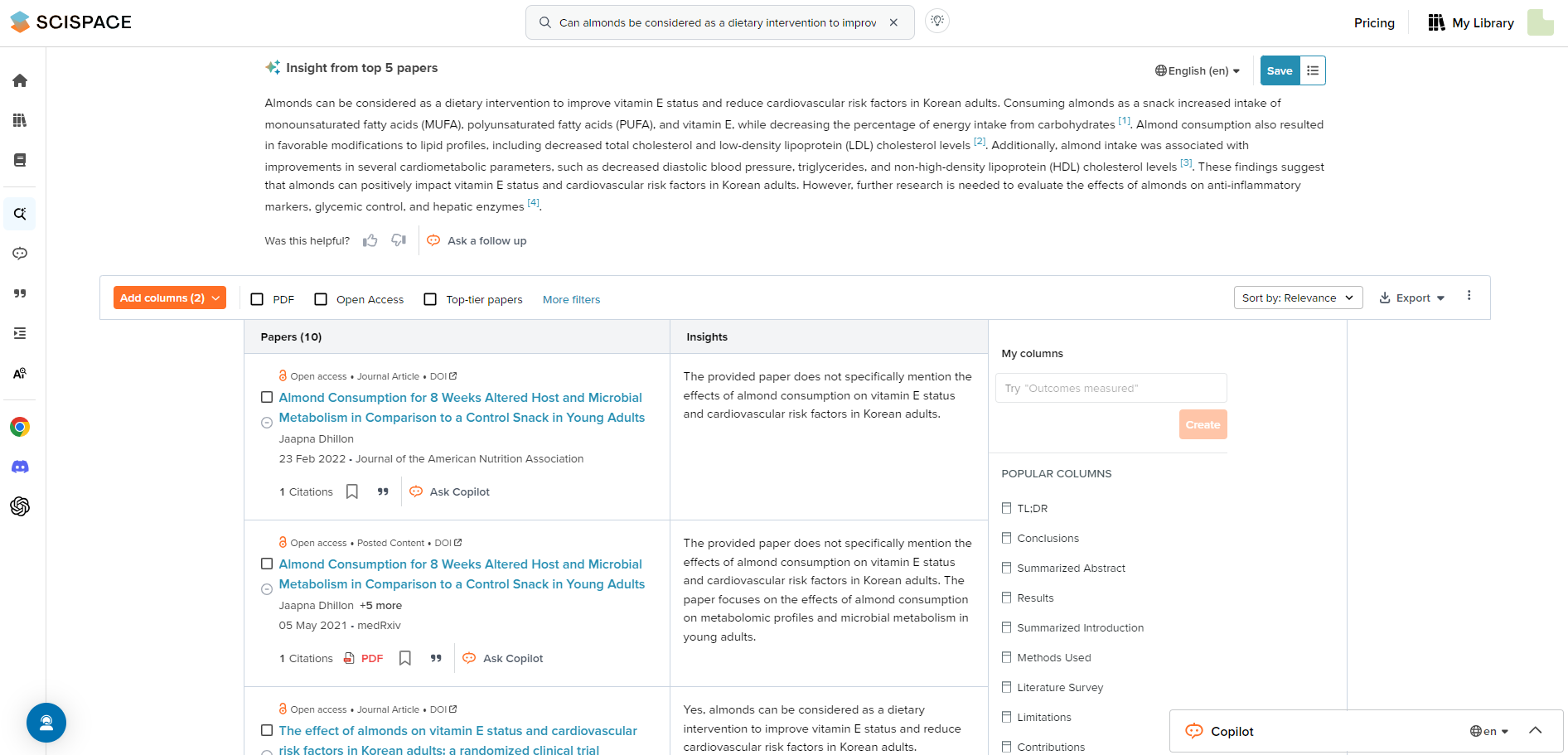Viewport: 1568px width, 755px height.
Task: Open the Sort by: Relevance dropdown
Action: 1298,298
